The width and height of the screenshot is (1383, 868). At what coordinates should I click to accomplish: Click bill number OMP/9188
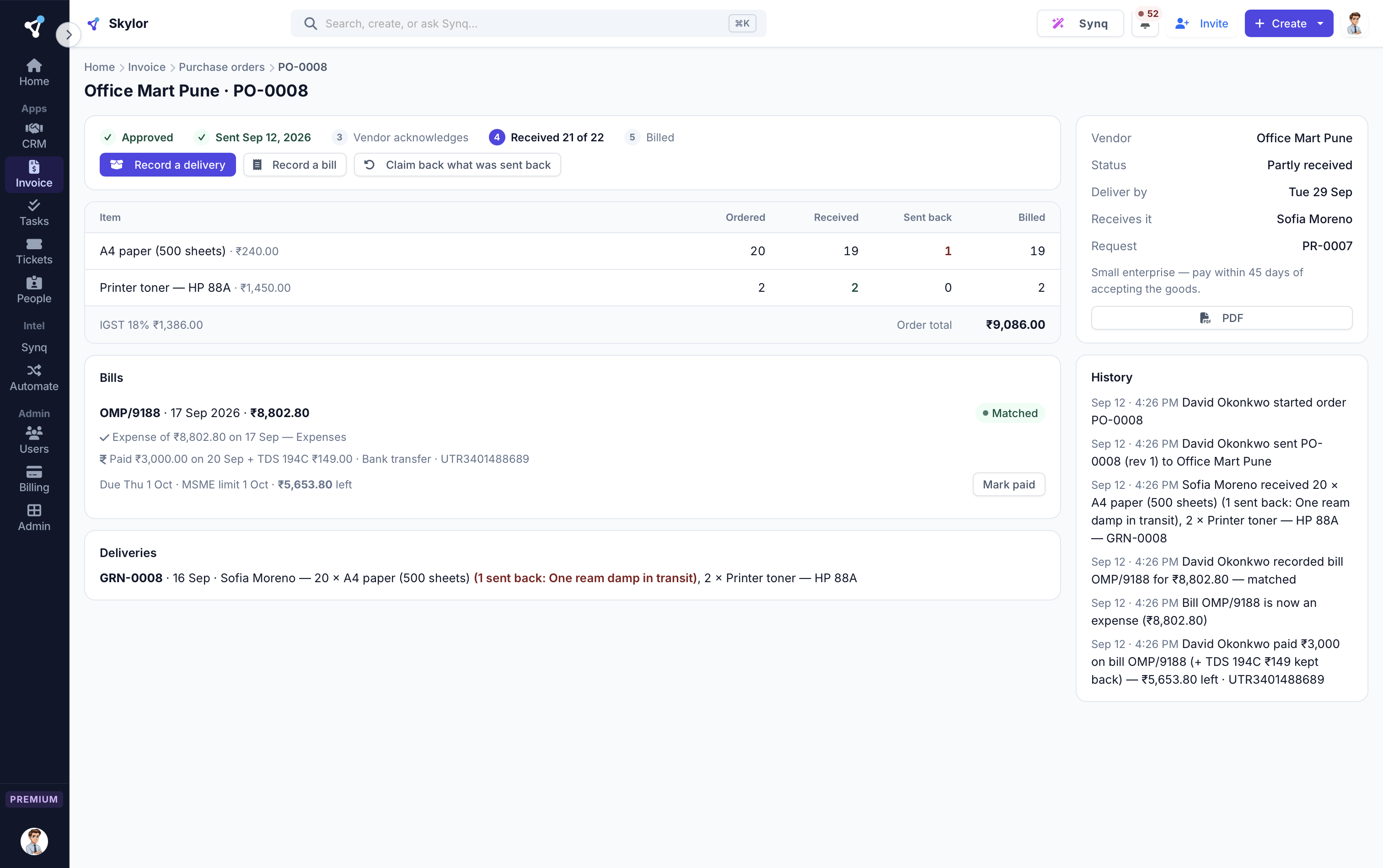point(130,413)
